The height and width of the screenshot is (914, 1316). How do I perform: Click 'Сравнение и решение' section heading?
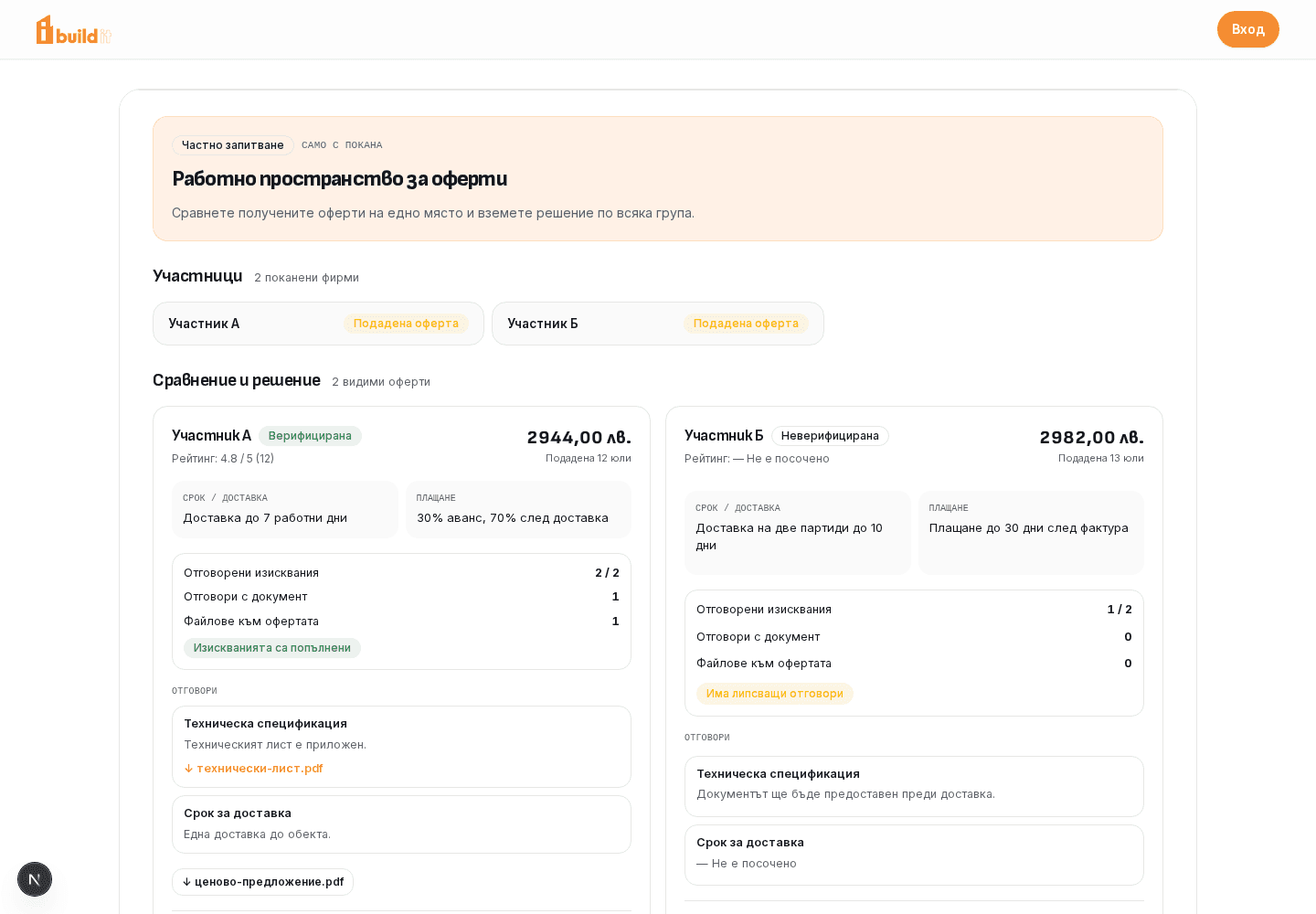point(237,380)
